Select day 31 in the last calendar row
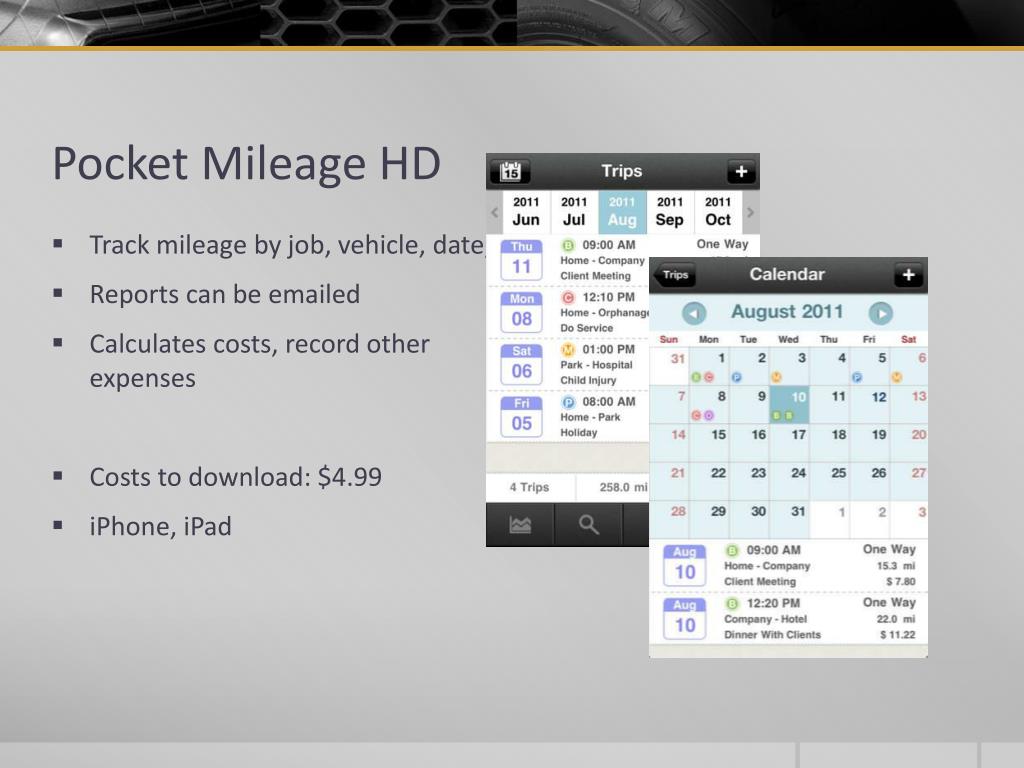This screenshot has height=768, width=1024. [x=790, y=520]
